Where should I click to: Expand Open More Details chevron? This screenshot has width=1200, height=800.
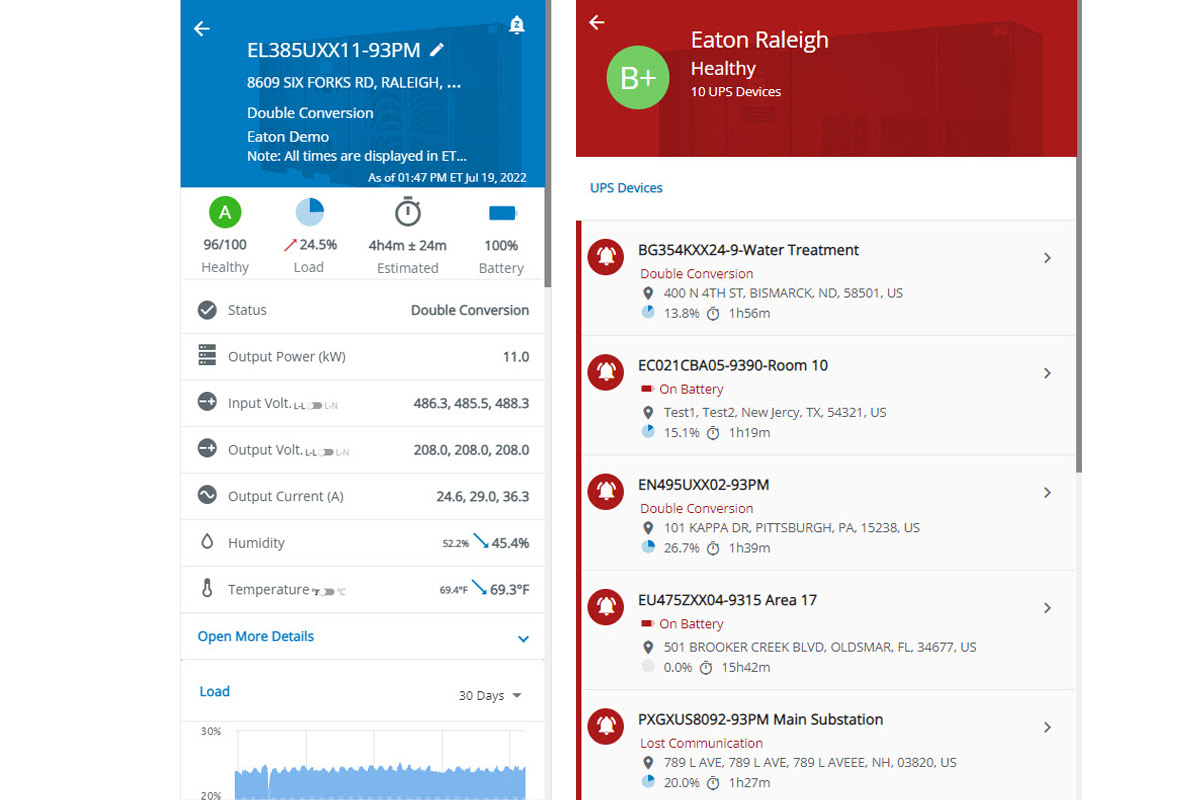[x=523, y=639]
